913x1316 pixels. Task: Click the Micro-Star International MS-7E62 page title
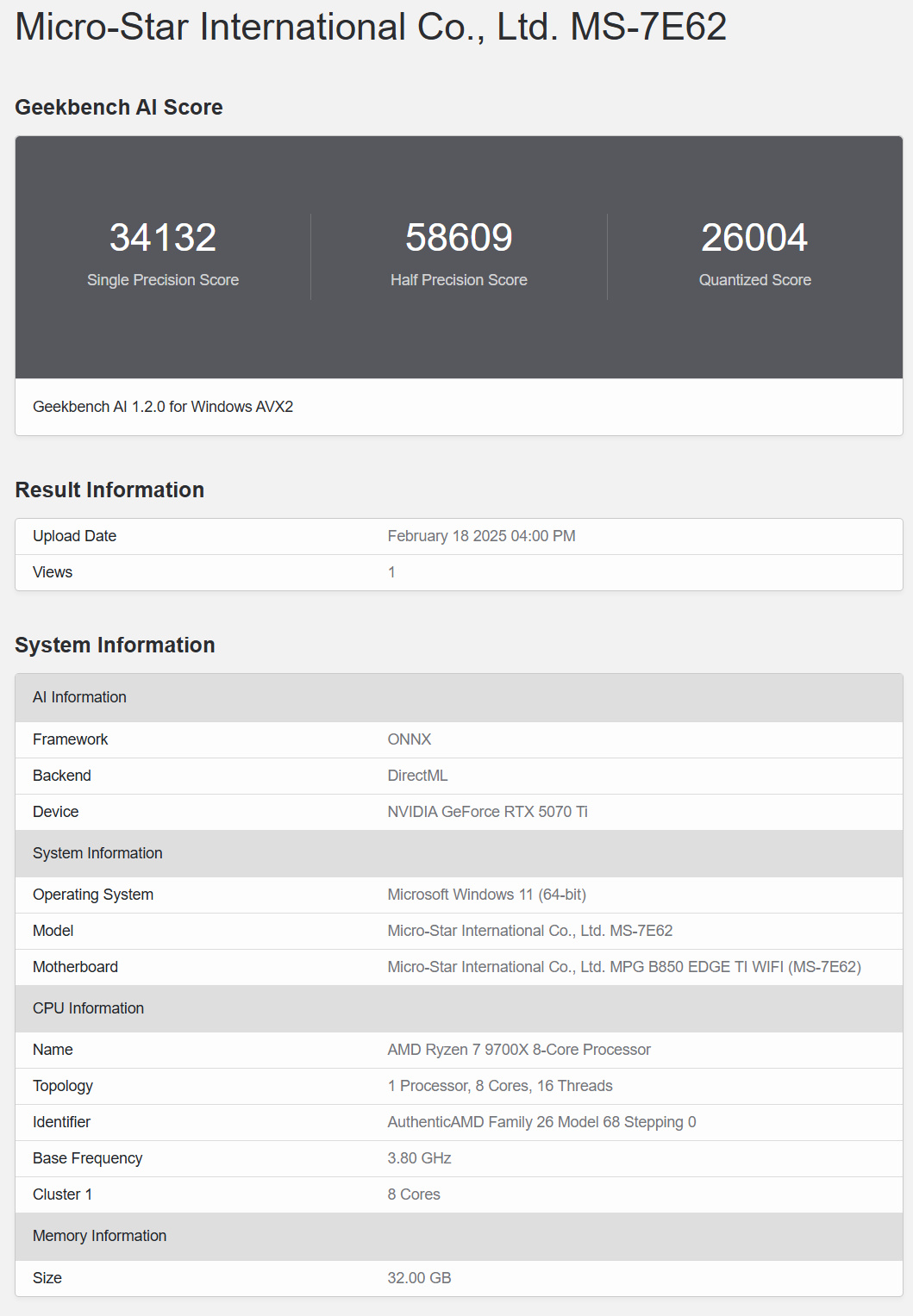point(371,28)
